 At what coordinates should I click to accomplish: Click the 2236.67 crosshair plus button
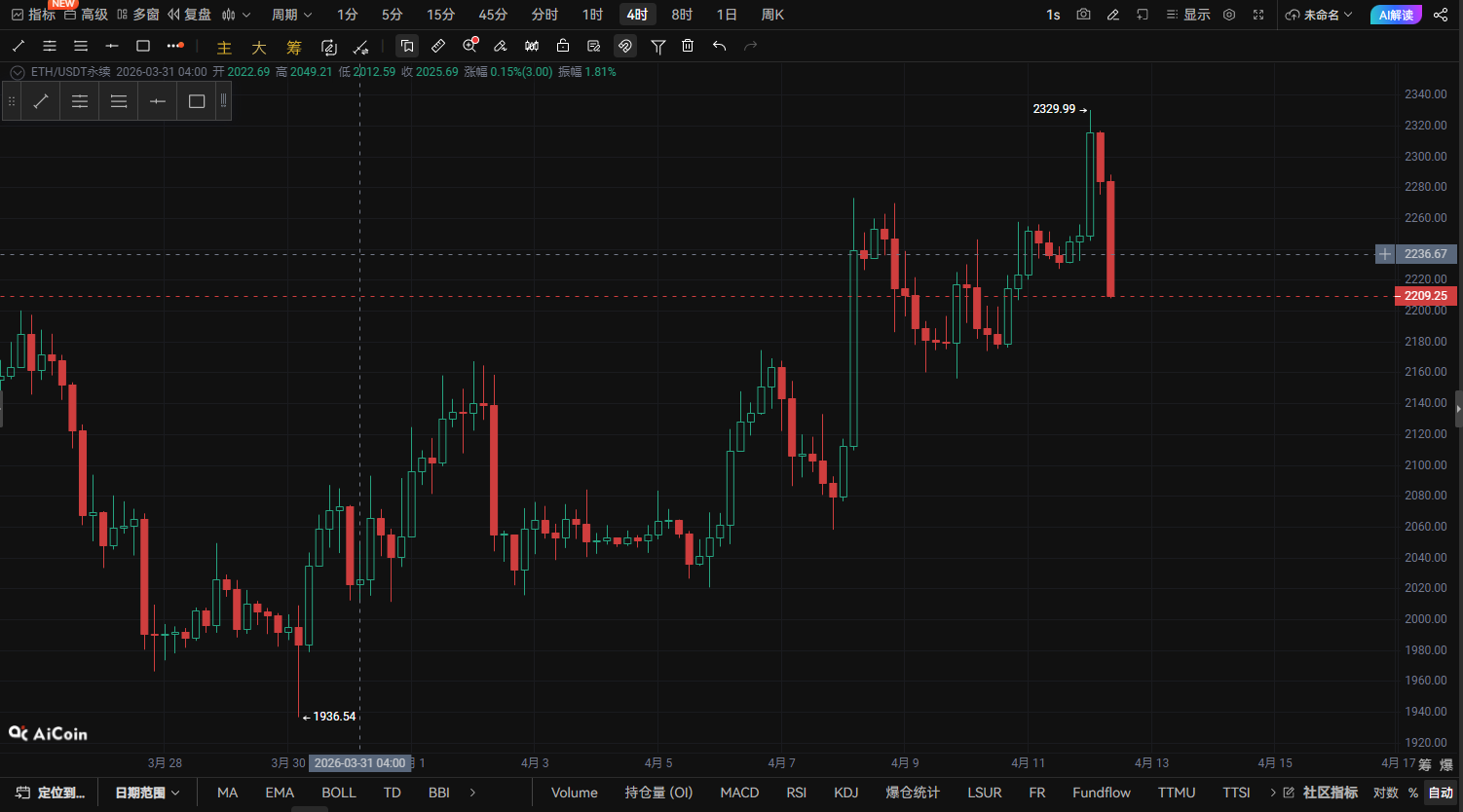(1385, 254)
